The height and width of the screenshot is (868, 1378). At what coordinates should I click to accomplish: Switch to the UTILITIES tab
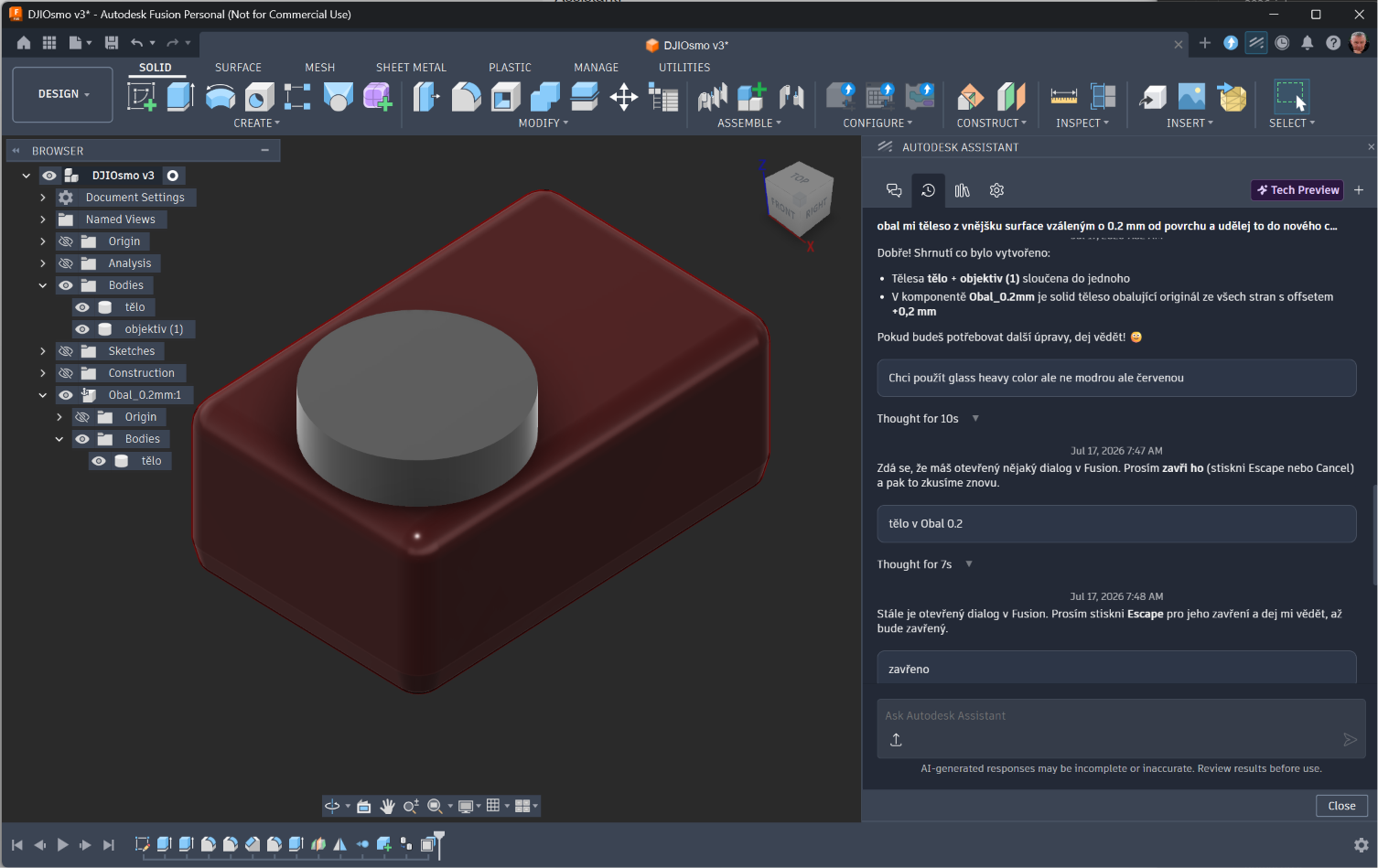684,68
